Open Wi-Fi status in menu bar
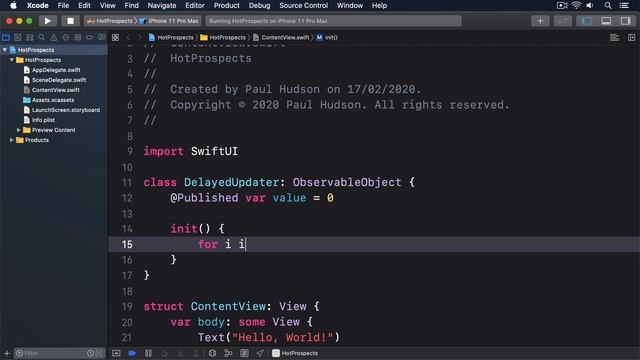640x360 pixels. 576,5
